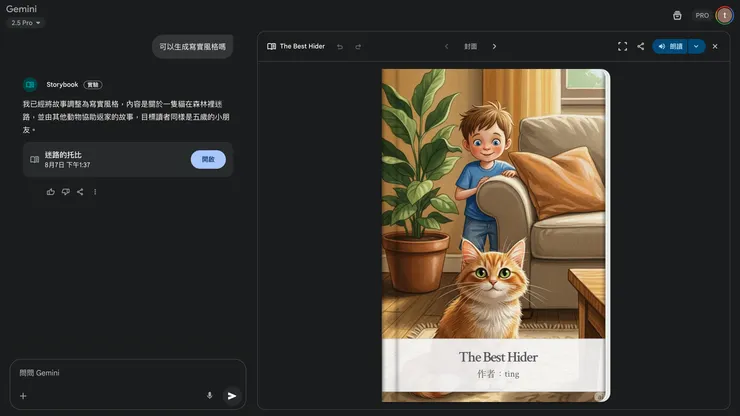
Task: Click the Storybook gem icon
Action: click(30, 85)
